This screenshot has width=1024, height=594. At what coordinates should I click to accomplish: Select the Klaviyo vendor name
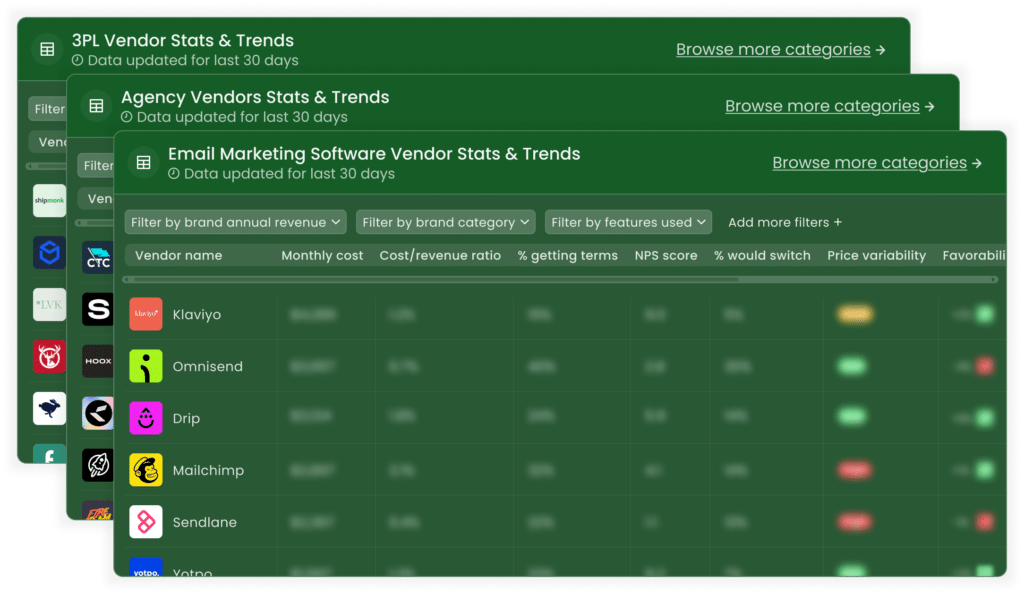(197, 315)
